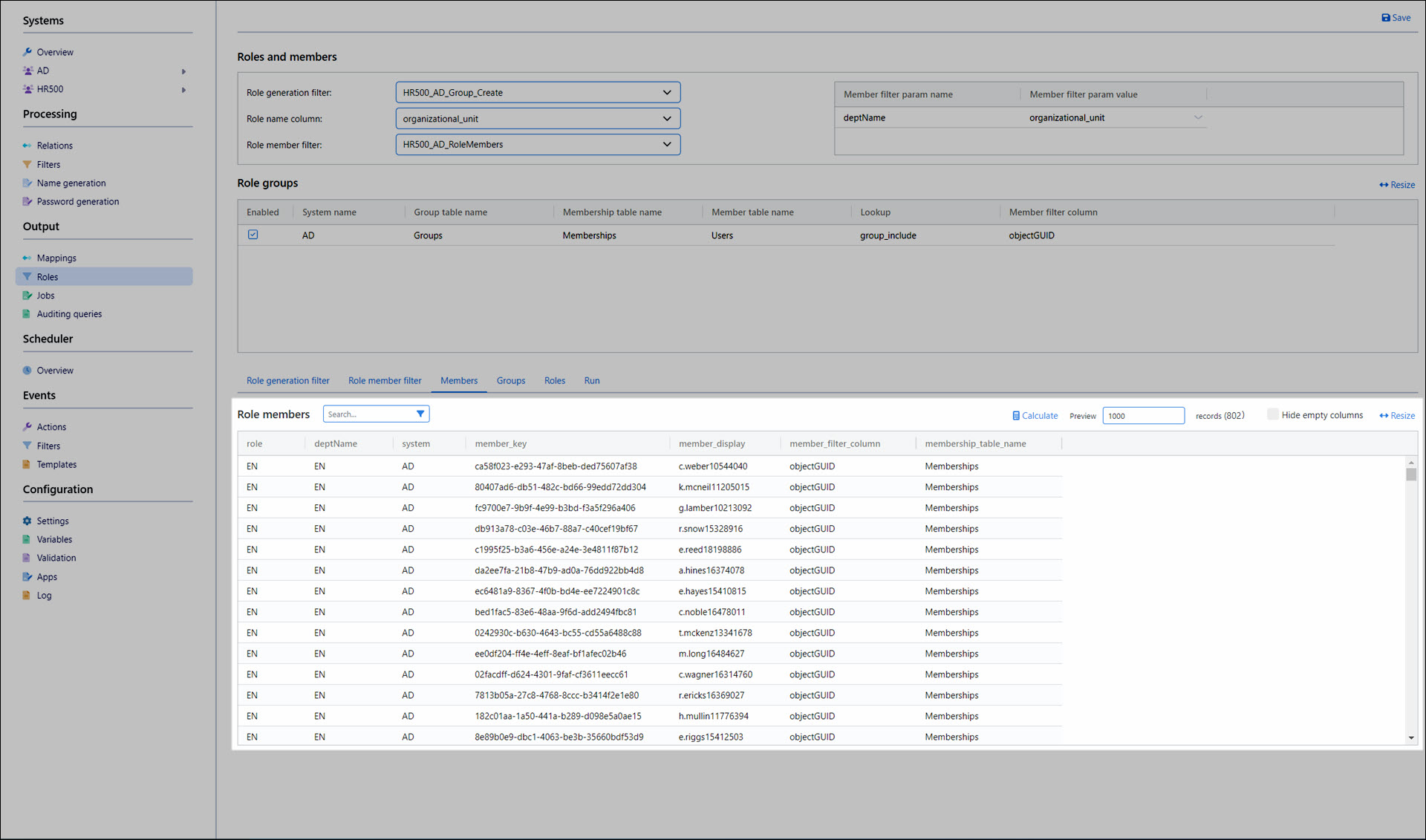1426x840 pixels.
Task: Click the Preview records count field
Action: 1142,416
